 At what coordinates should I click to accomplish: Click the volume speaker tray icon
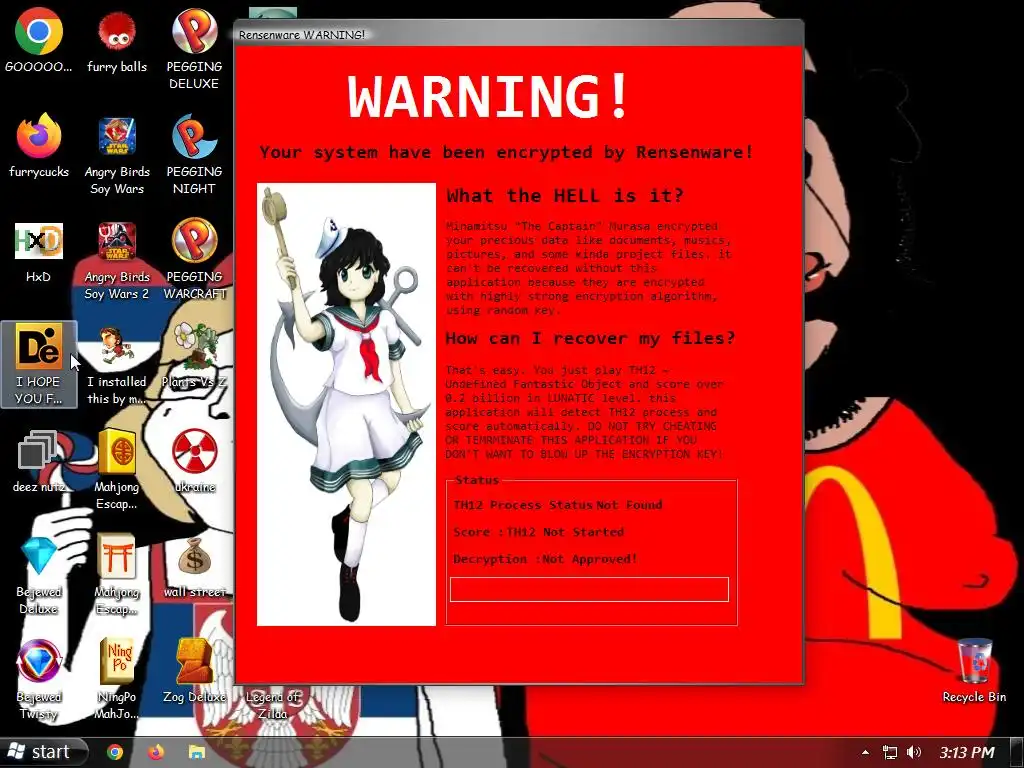[914, 752]
